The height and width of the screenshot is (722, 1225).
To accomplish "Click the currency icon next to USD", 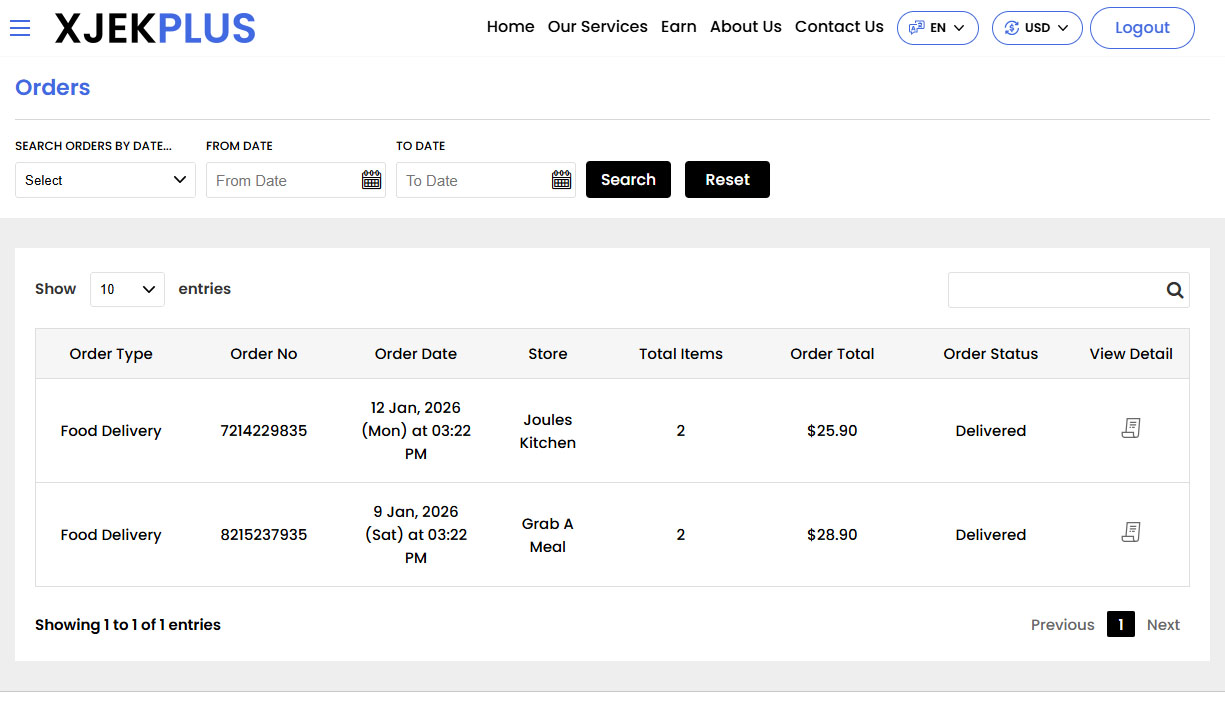I will tap(1014, 28).
